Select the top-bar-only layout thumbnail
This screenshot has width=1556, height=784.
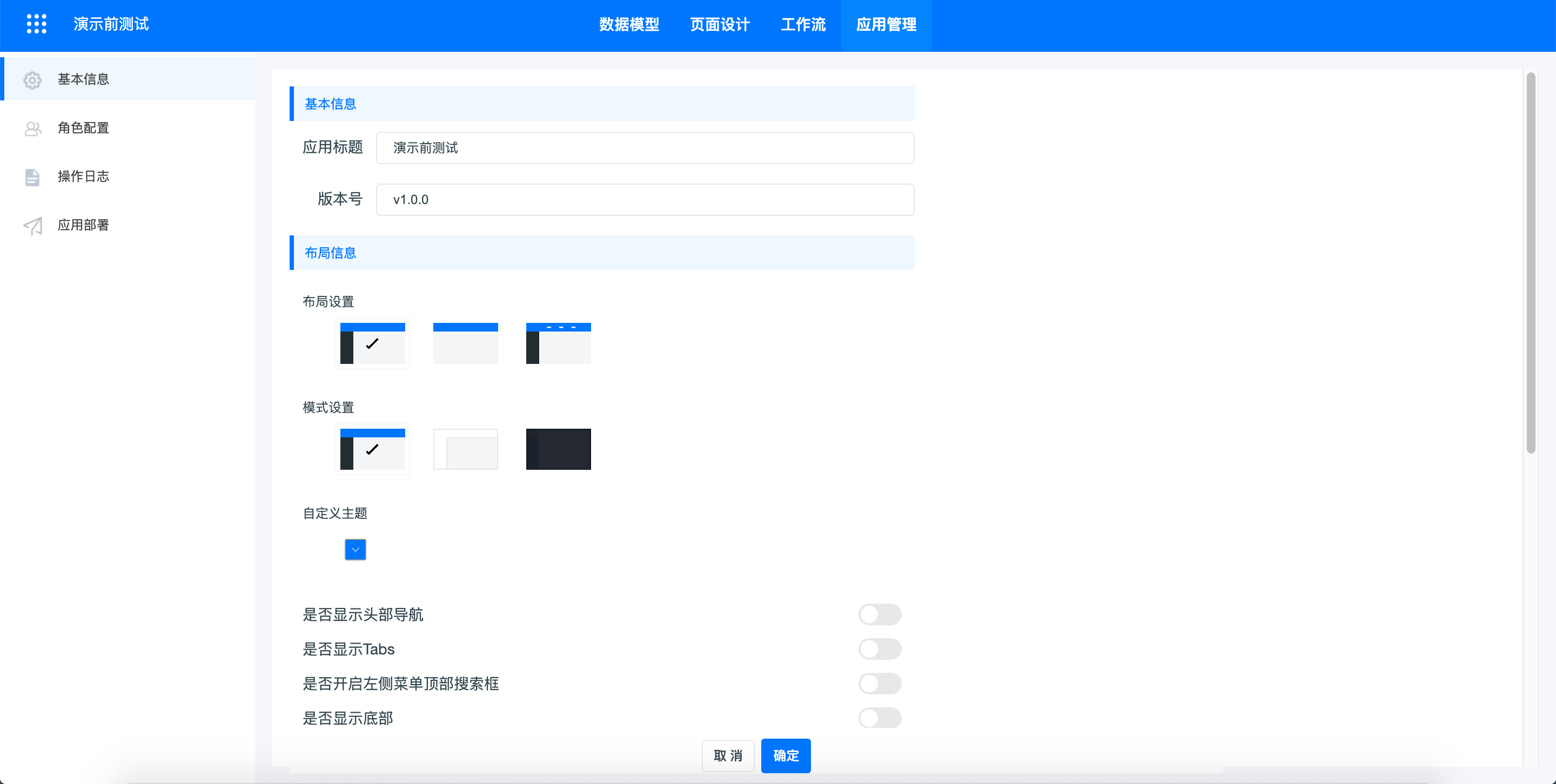click(465, 343)
